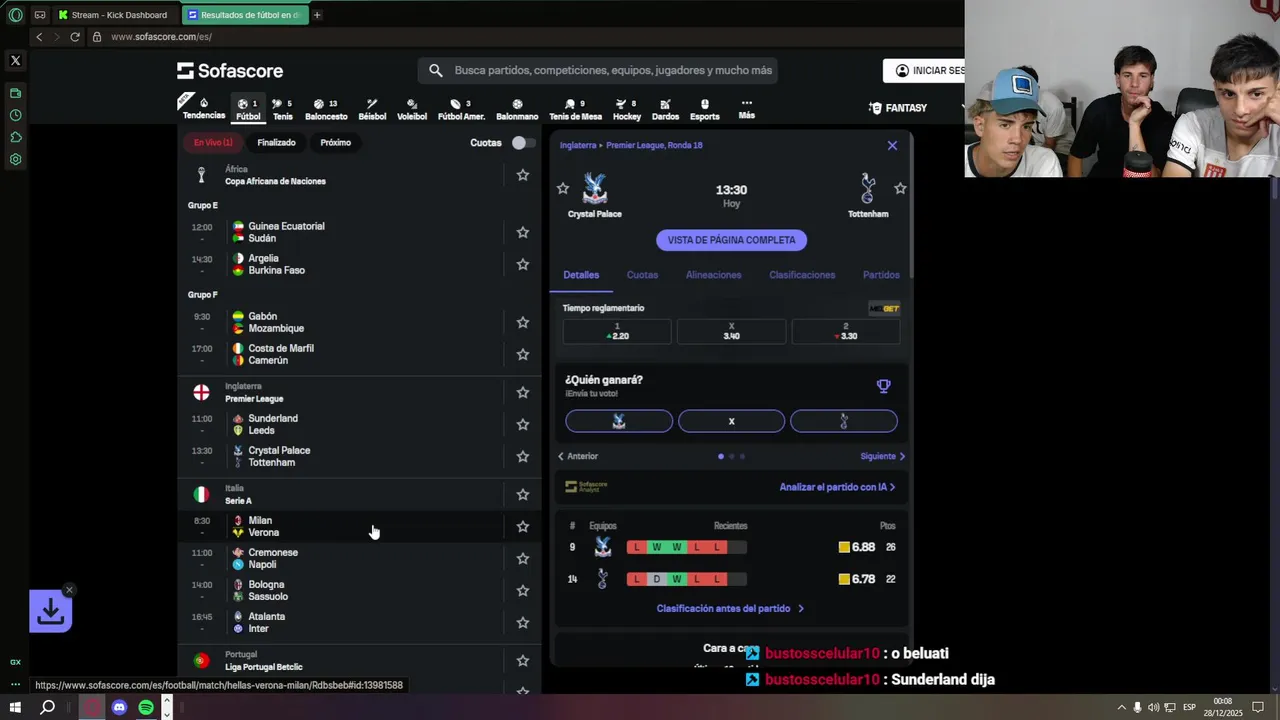Filter matches by Finalizado
The image size is (1280, 720).
click(276, 143)
